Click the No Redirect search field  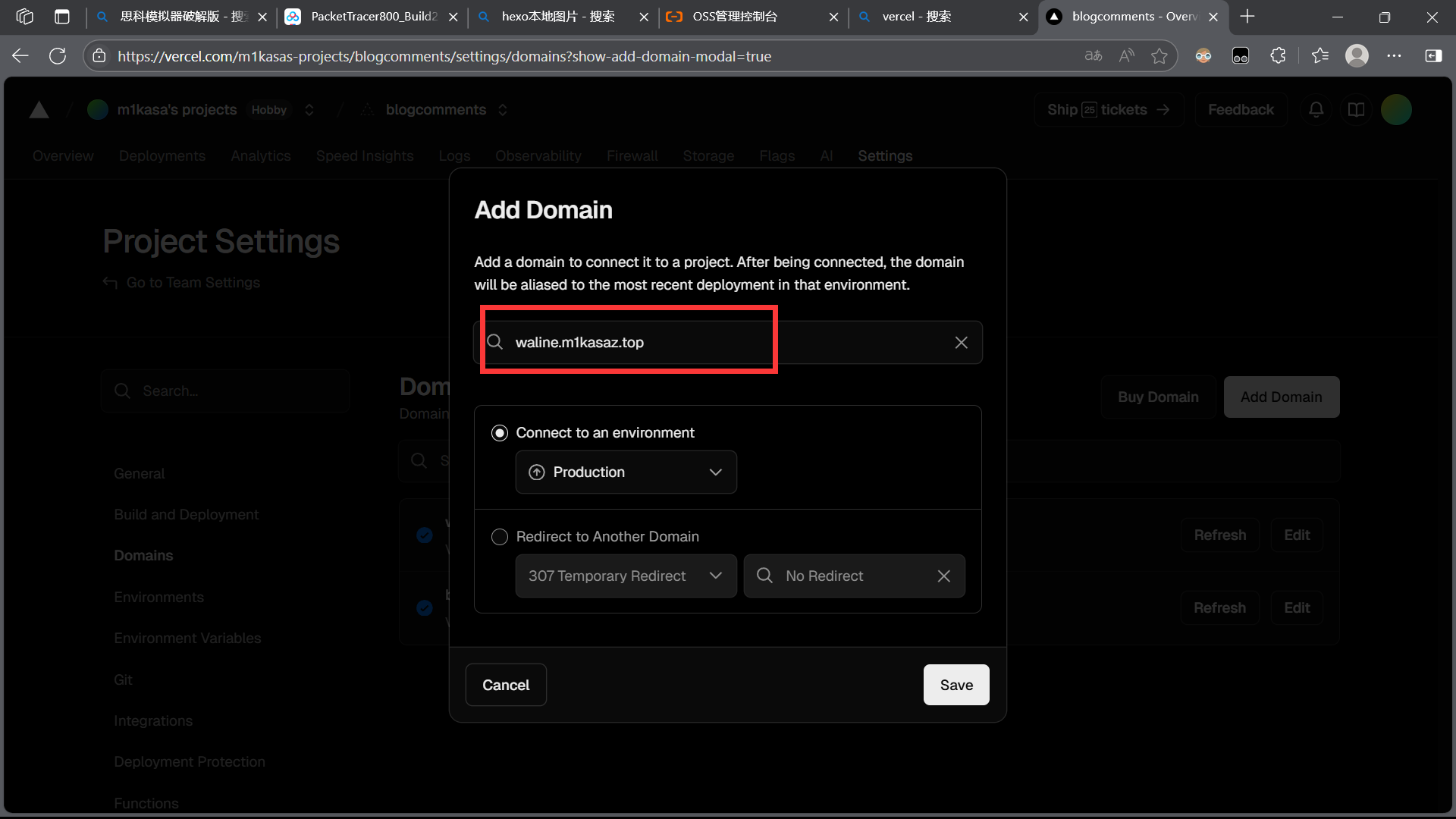(x=854, y=576)
